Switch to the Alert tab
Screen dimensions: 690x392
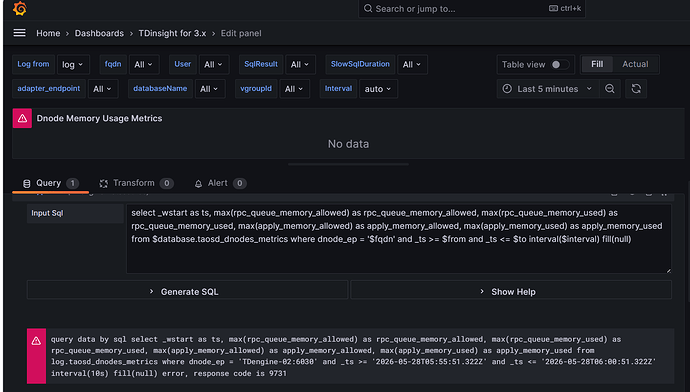click(x=220, y=183)
